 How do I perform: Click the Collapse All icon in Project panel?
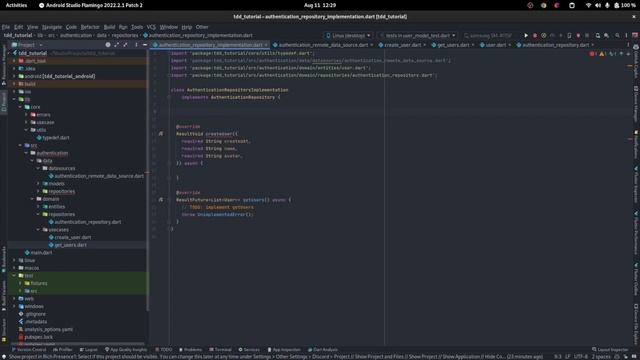125,44
